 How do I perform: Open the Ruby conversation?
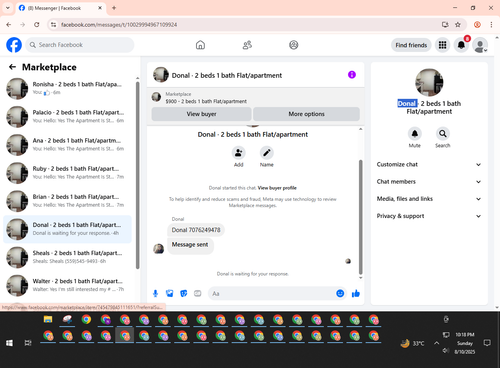67,173
